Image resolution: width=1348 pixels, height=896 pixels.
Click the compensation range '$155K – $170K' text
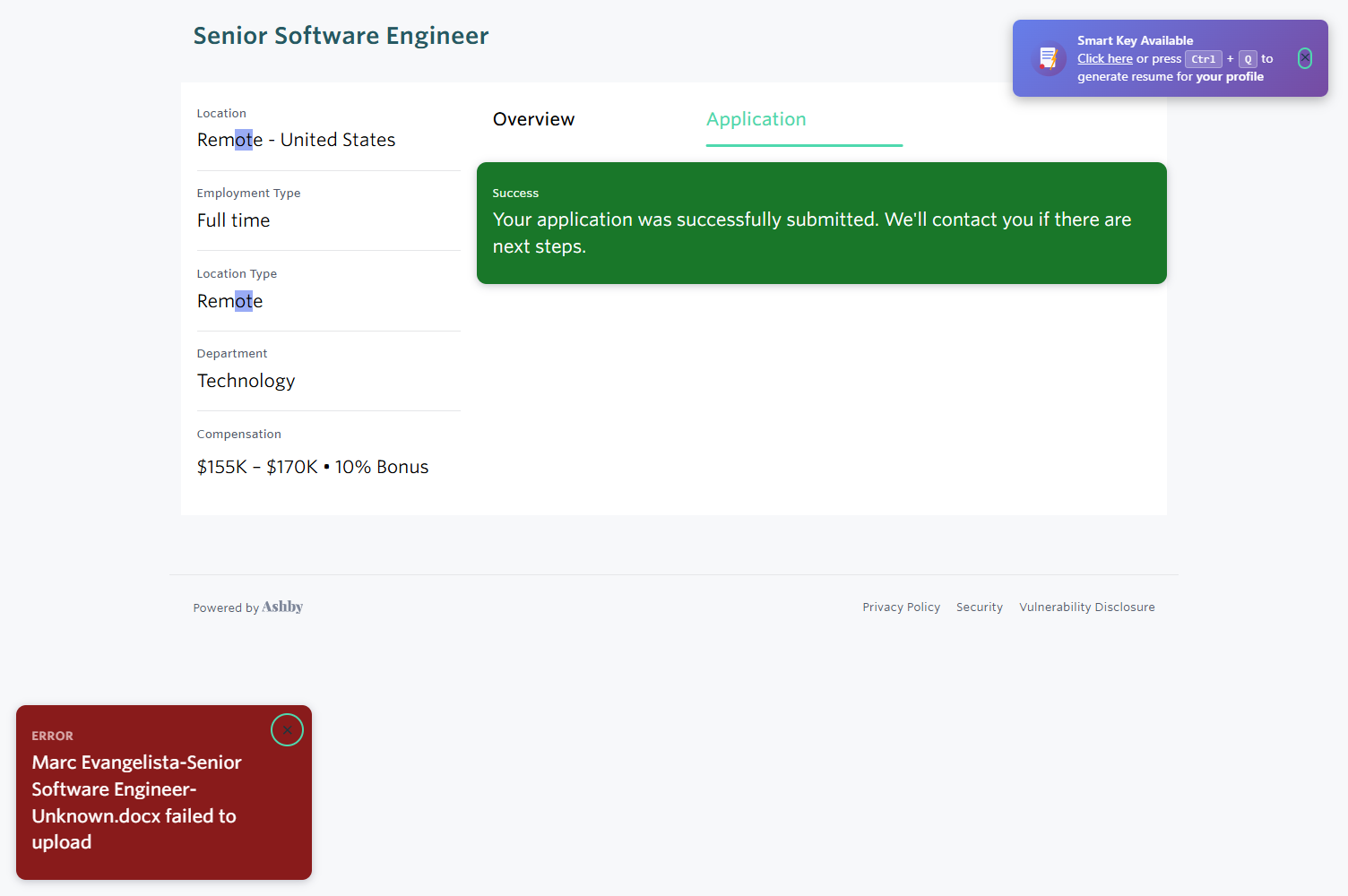pos(257,467)
